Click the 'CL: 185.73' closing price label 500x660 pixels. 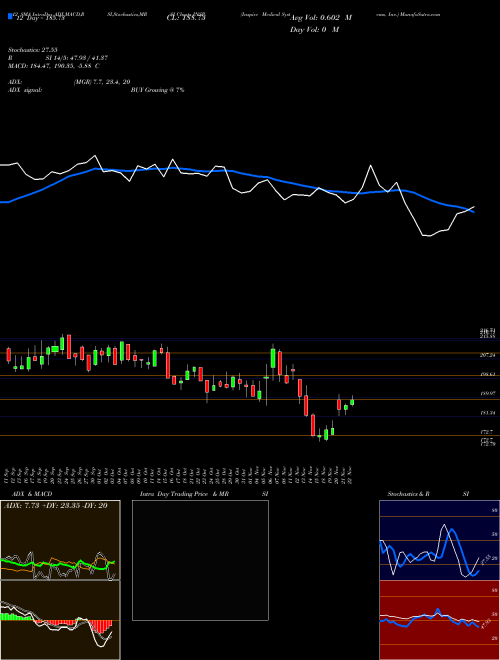coord(188,18)
